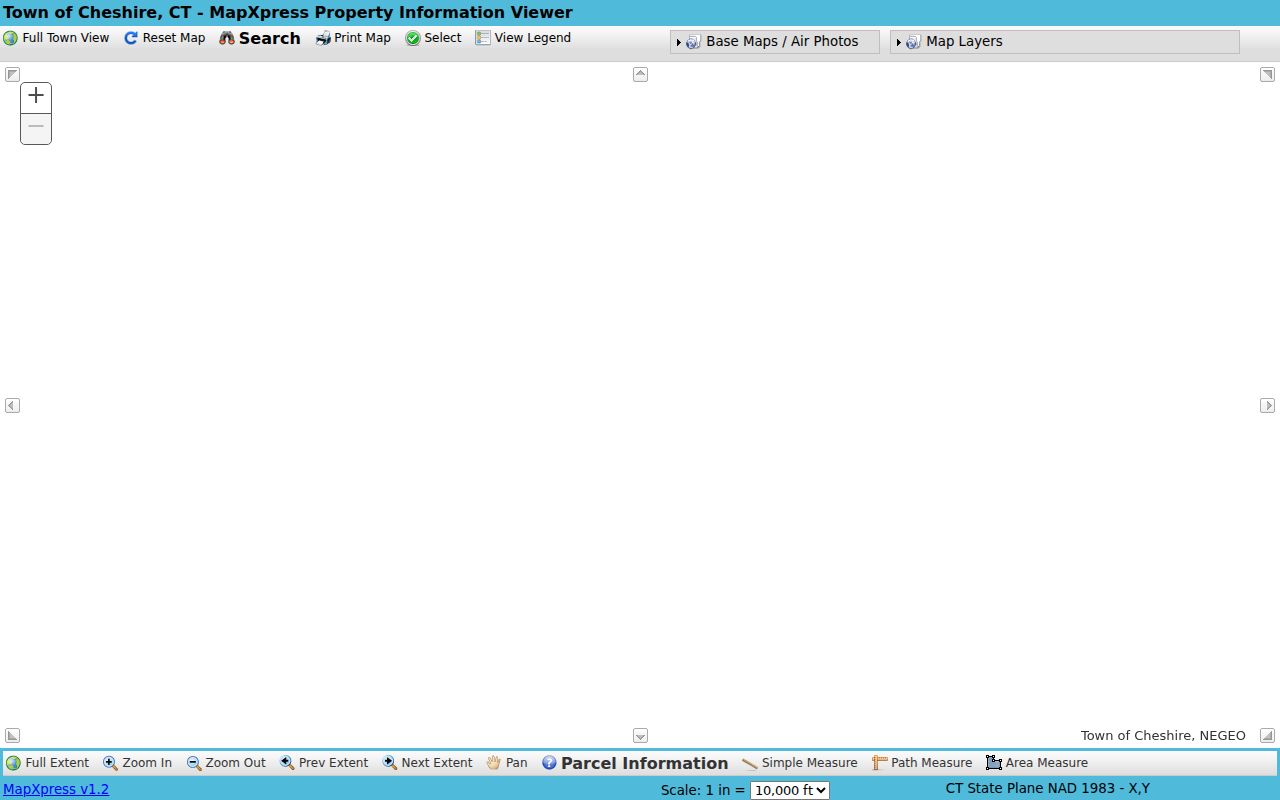1280x800 pixels.
Task: Pan map north with top arrow
Action: [x=640, y=74]
